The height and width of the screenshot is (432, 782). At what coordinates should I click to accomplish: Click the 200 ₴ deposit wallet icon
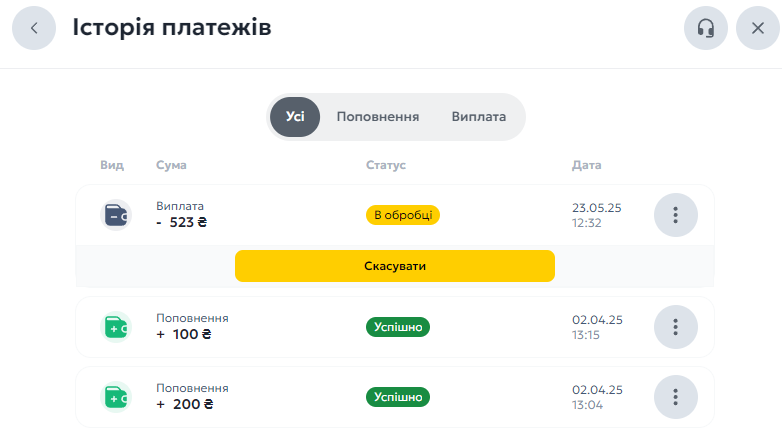tap(116, 397)
